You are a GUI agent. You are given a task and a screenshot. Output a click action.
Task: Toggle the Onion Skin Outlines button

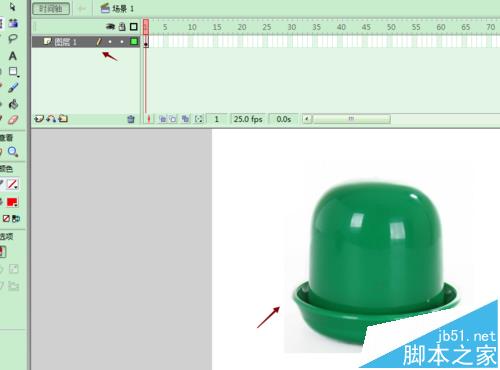point(173,119)
